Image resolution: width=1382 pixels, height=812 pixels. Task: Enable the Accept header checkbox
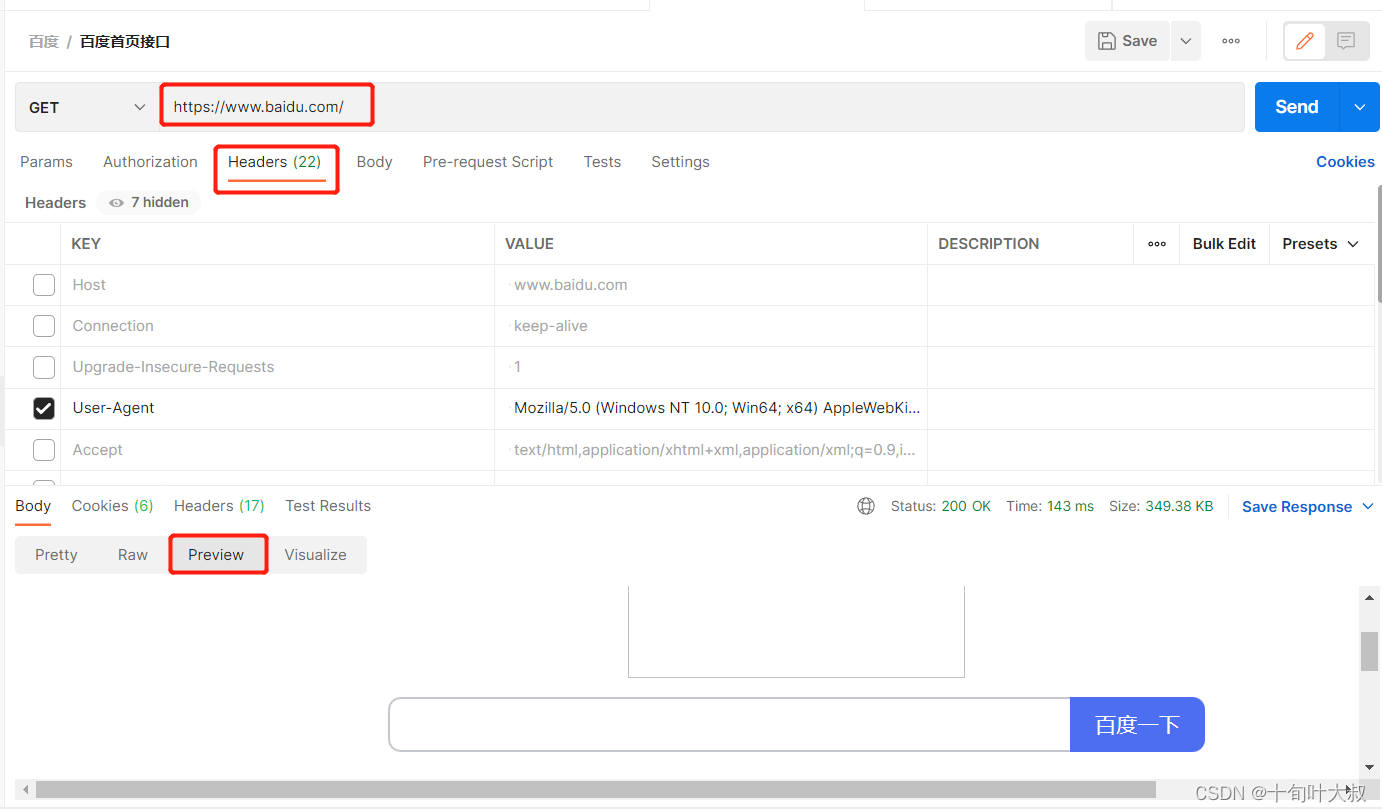click(x=44, y=450)
